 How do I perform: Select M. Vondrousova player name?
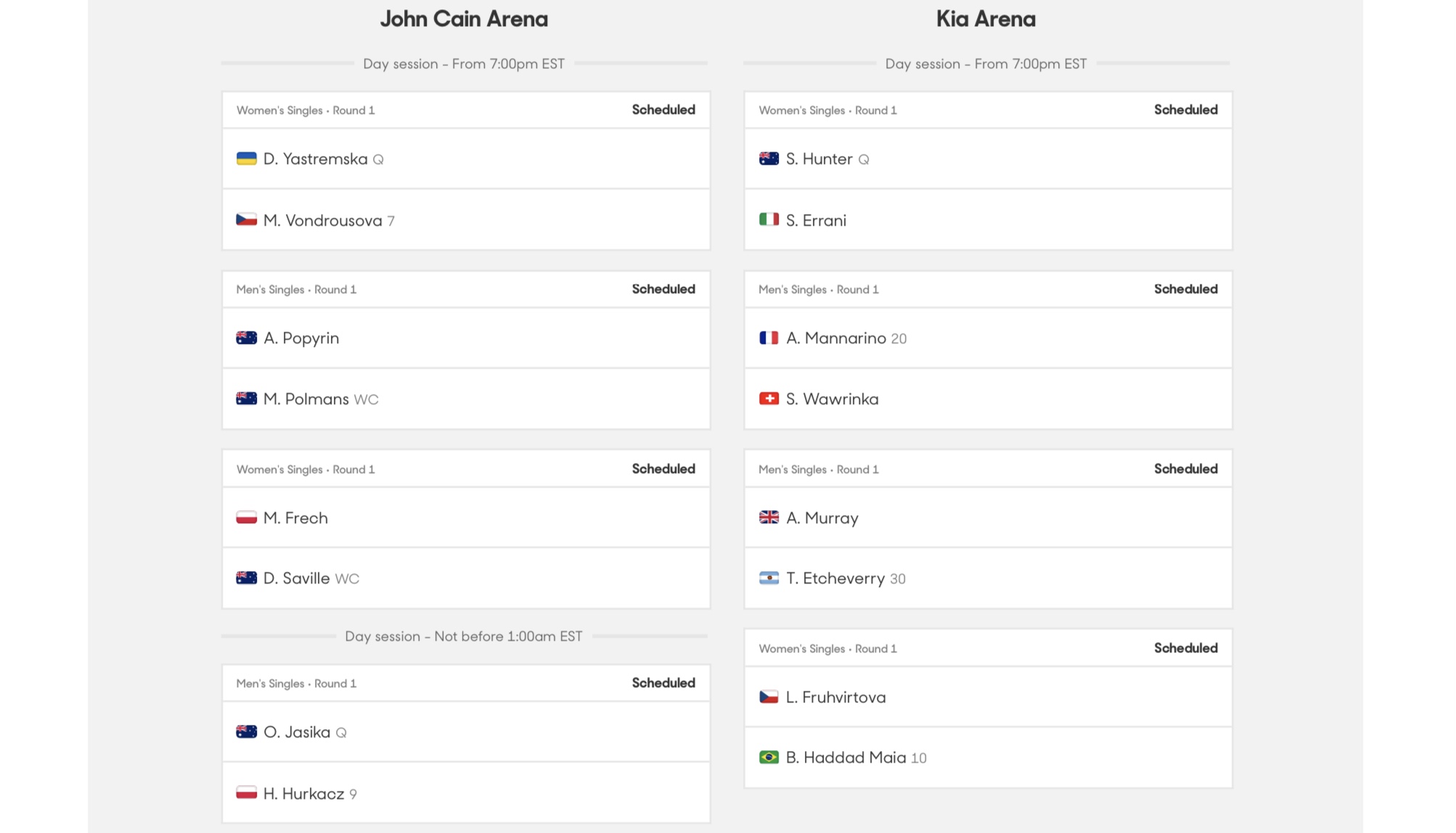point(322,221)
